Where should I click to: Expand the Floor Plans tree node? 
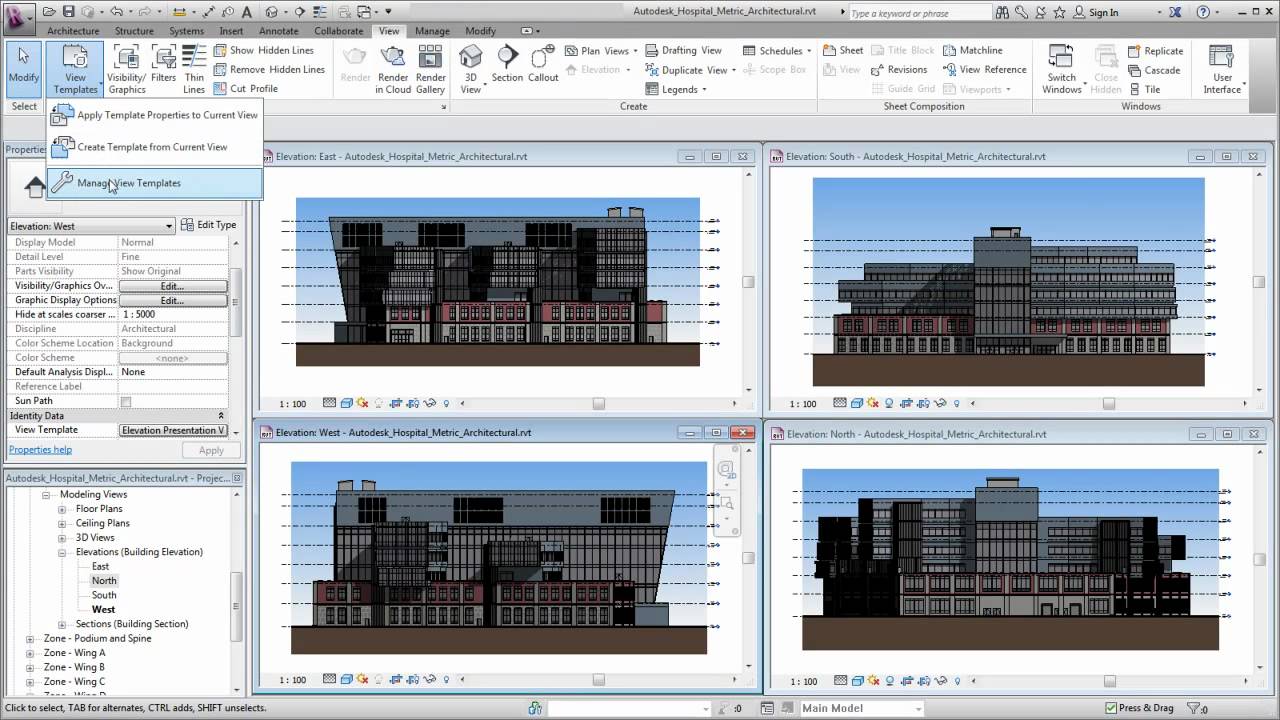(x=62, y=509)
